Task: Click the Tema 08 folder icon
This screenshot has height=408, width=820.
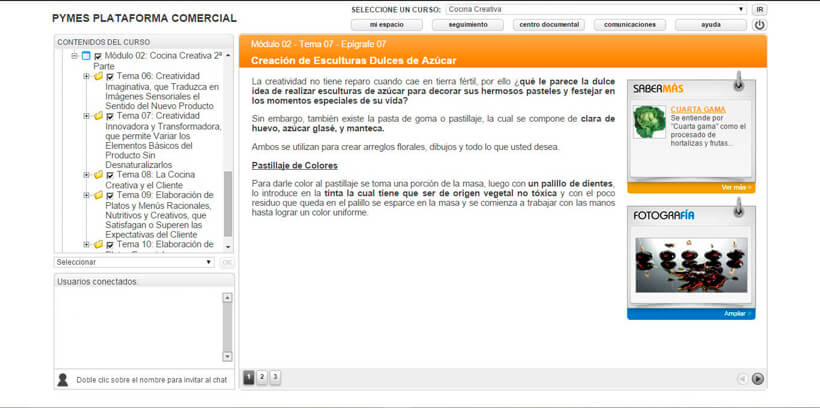Action: (x=98, y=174)
